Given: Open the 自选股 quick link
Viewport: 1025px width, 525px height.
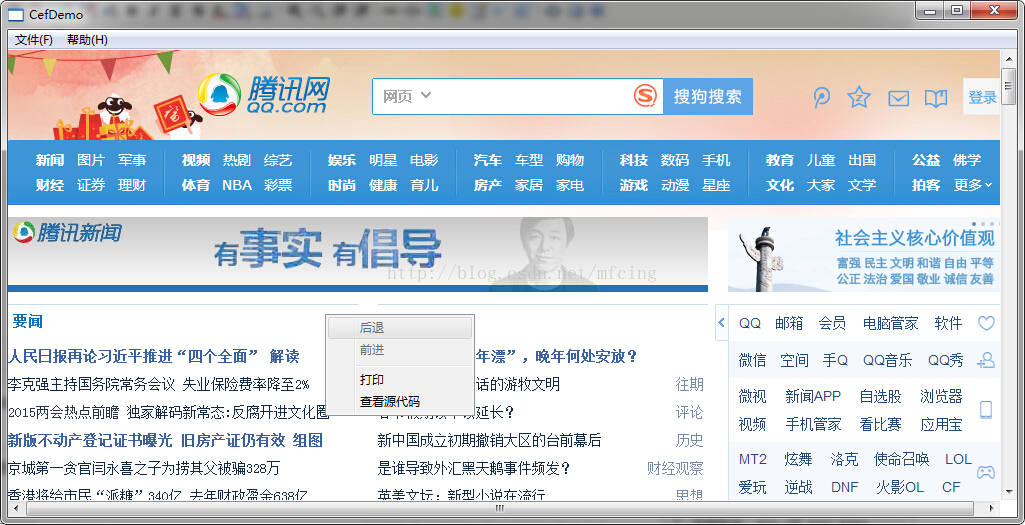Looking at the screenshot, I should (x=881, y=396).
